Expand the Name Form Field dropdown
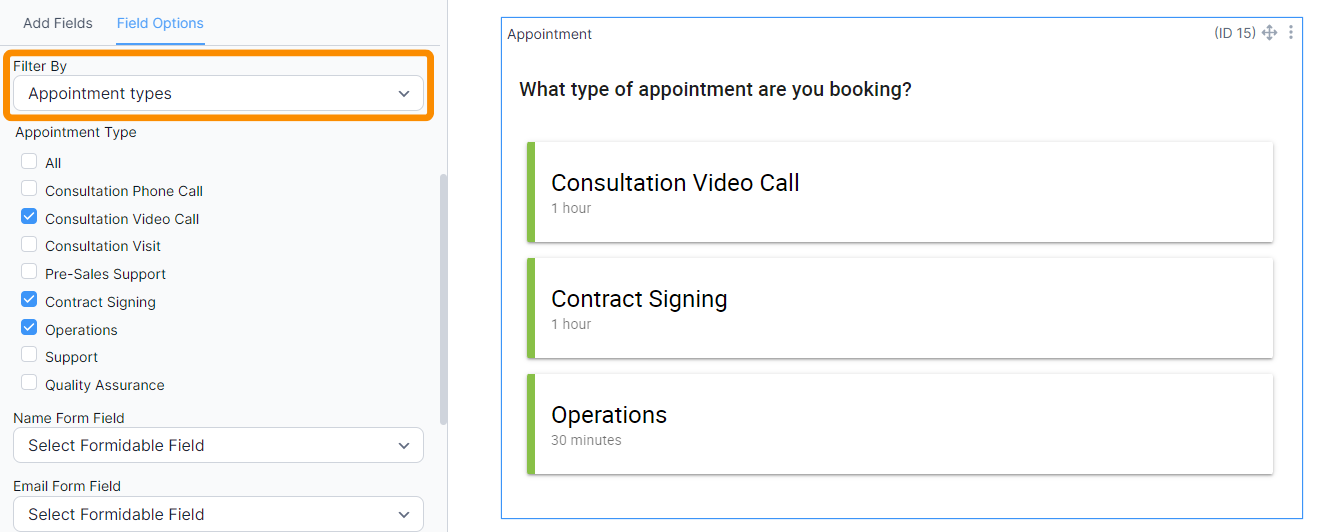Image resolution: width=1327 pixels, height=532 pixels. [x=218, y=446]
